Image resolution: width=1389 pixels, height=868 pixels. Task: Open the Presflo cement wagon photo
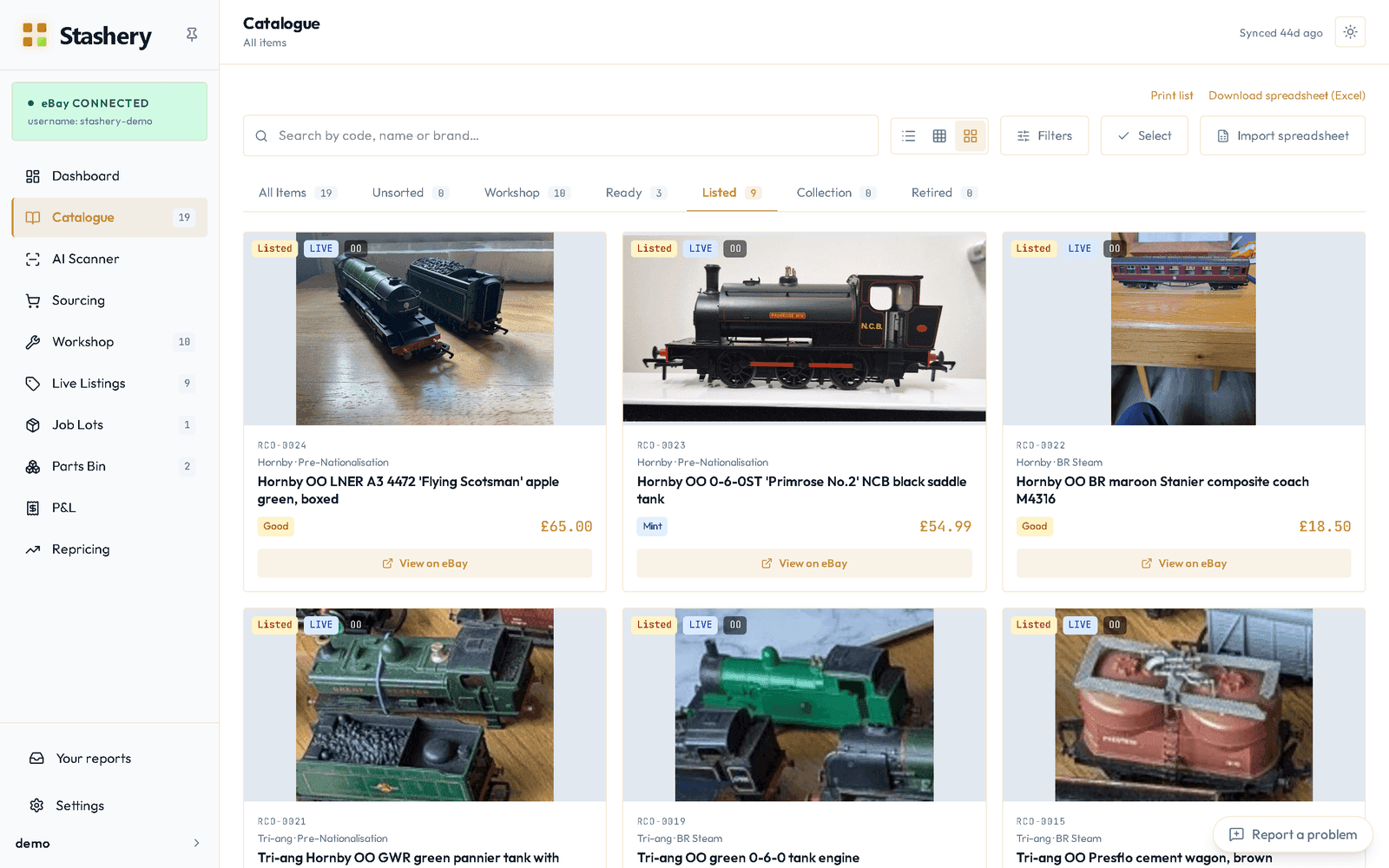[x=1183, y=705]
